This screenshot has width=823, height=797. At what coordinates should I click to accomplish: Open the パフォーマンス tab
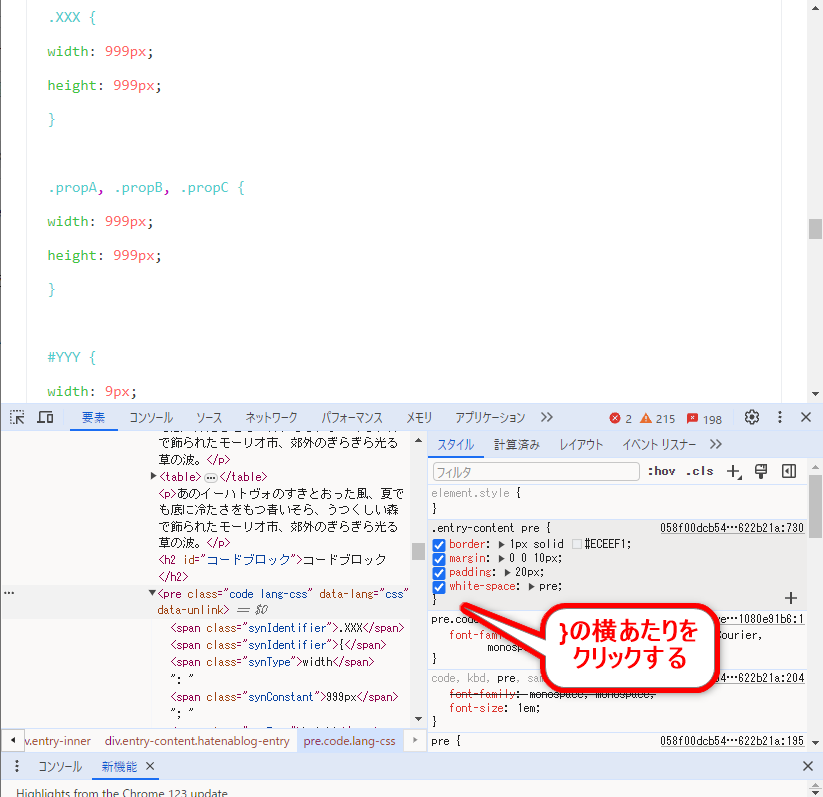(x=352, y=417)
